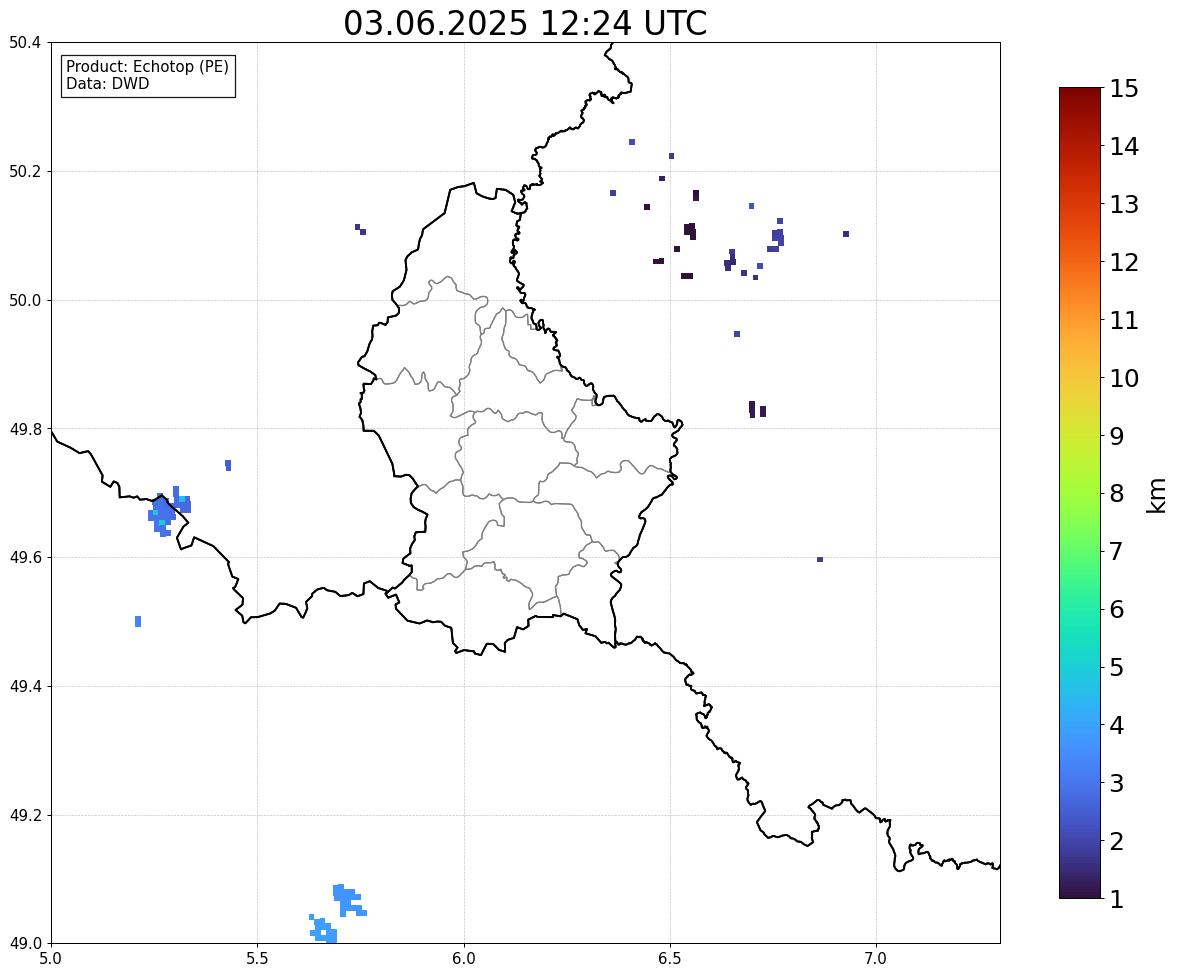Click the y-axis label '49.2'

click(x=24, y=815)
